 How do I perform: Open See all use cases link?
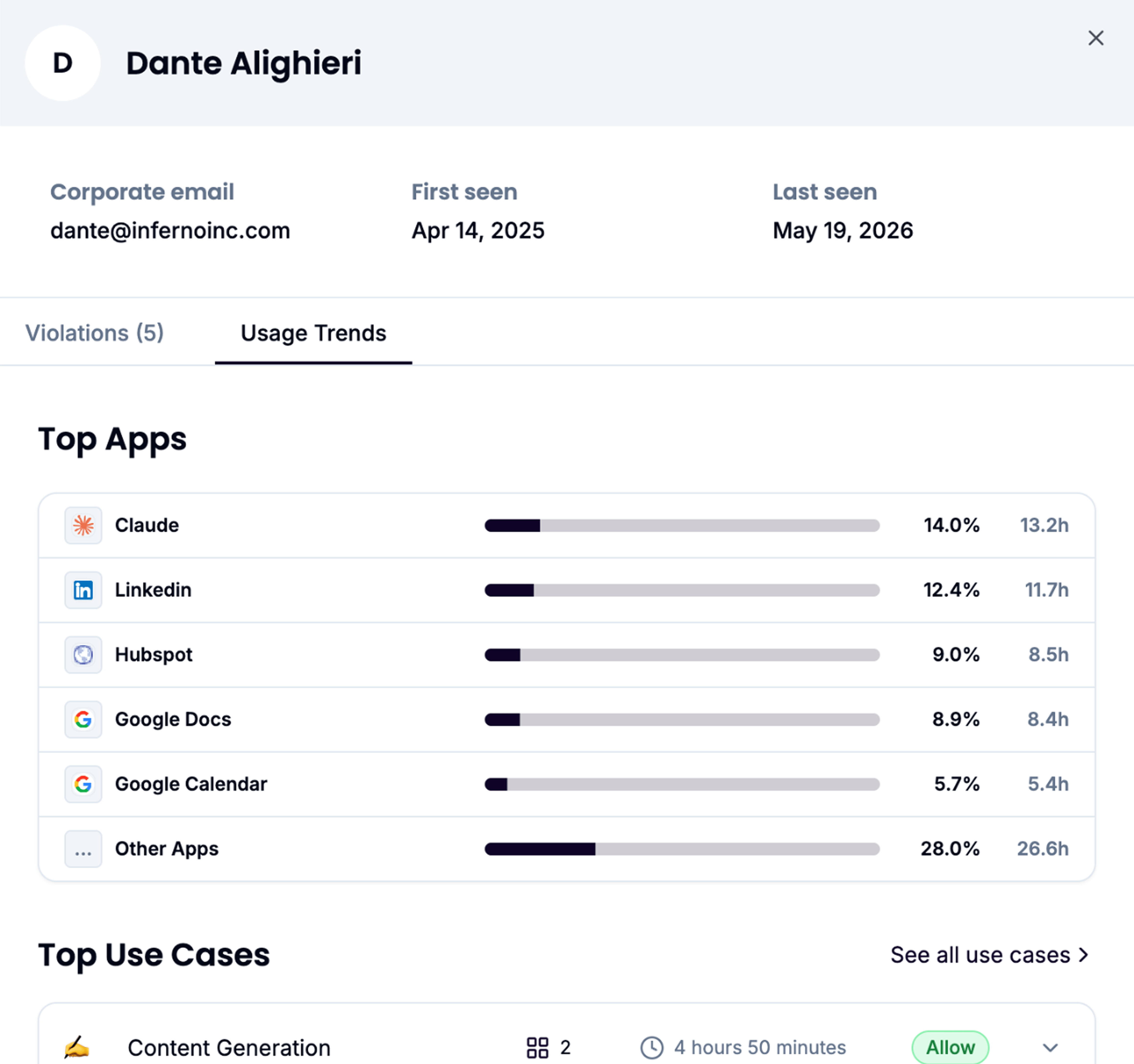point(990,955)
